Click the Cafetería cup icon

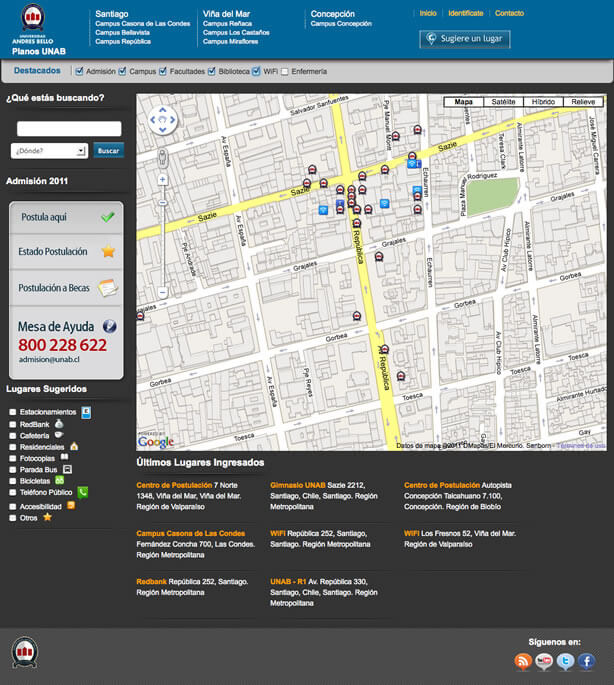(59, 435)
